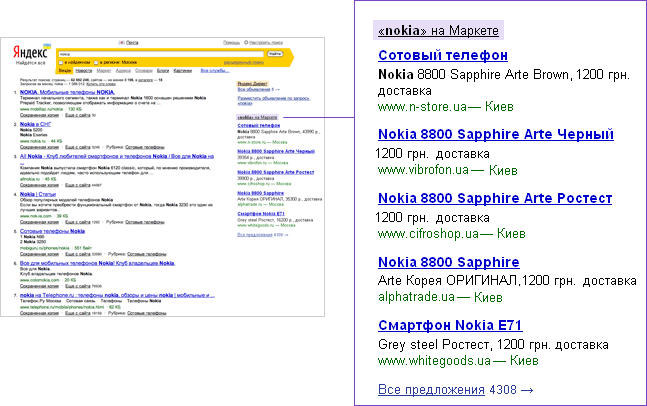Open «Все предложения 4308 →» in enlarged block
The width and height of the screenshot is (647, 406).
point(456,389)
